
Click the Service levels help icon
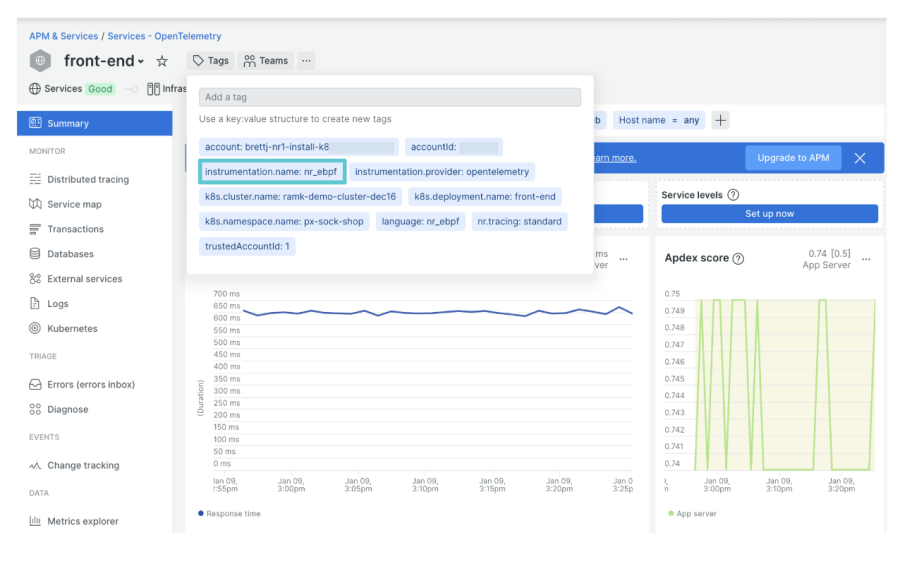tap(733, 195)
